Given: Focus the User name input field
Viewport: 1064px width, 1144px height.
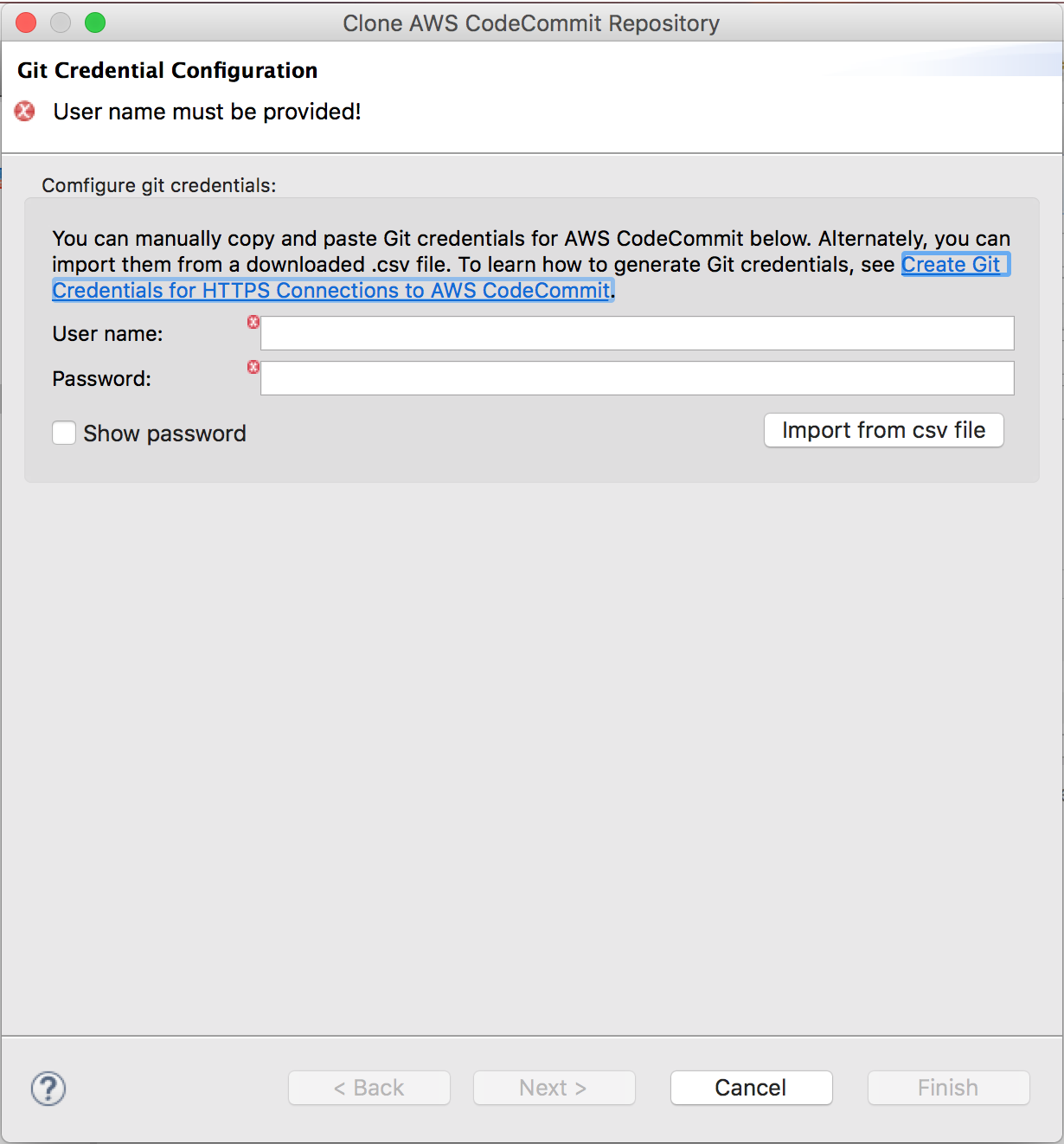Looking at the screenshot, I should pyautogui.click(x=638, y=333).
